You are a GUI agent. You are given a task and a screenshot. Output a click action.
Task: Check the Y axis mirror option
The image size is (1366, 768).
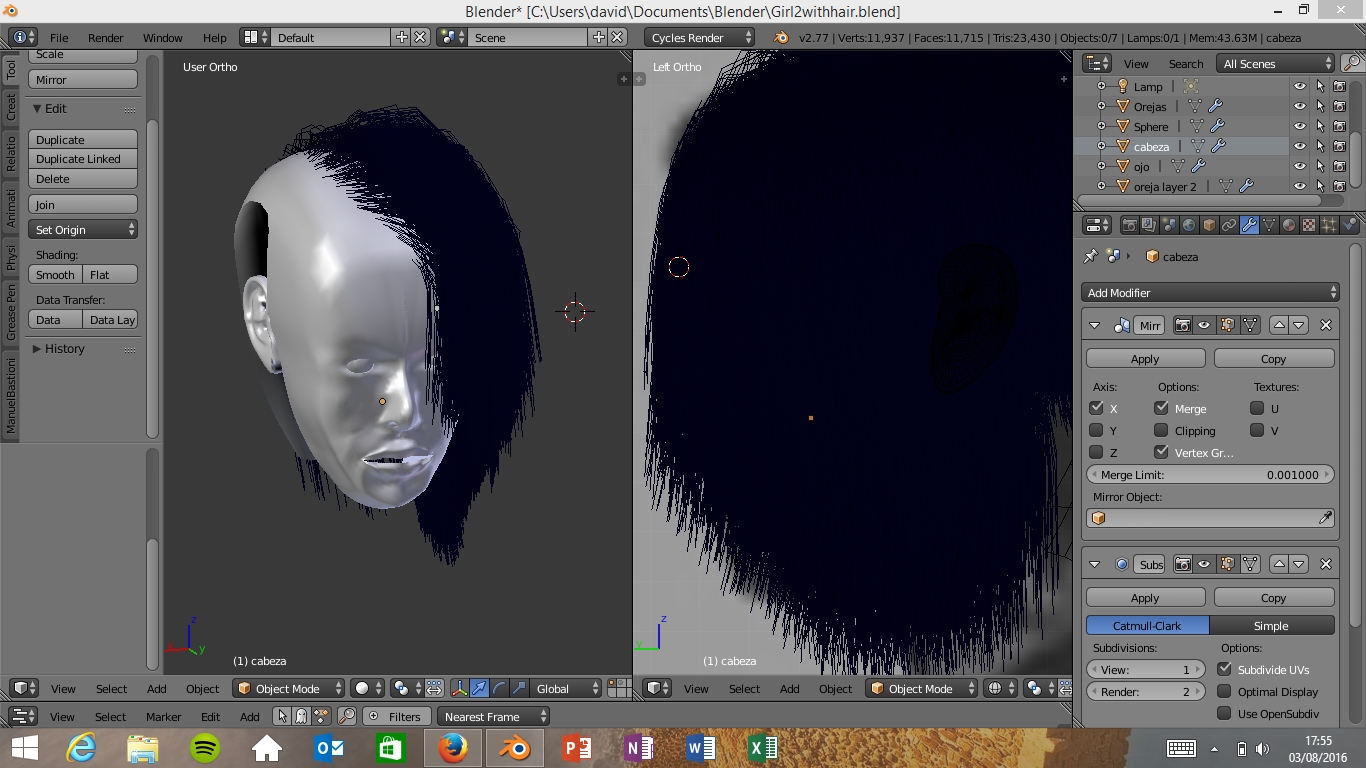[x=1097, y=431]
